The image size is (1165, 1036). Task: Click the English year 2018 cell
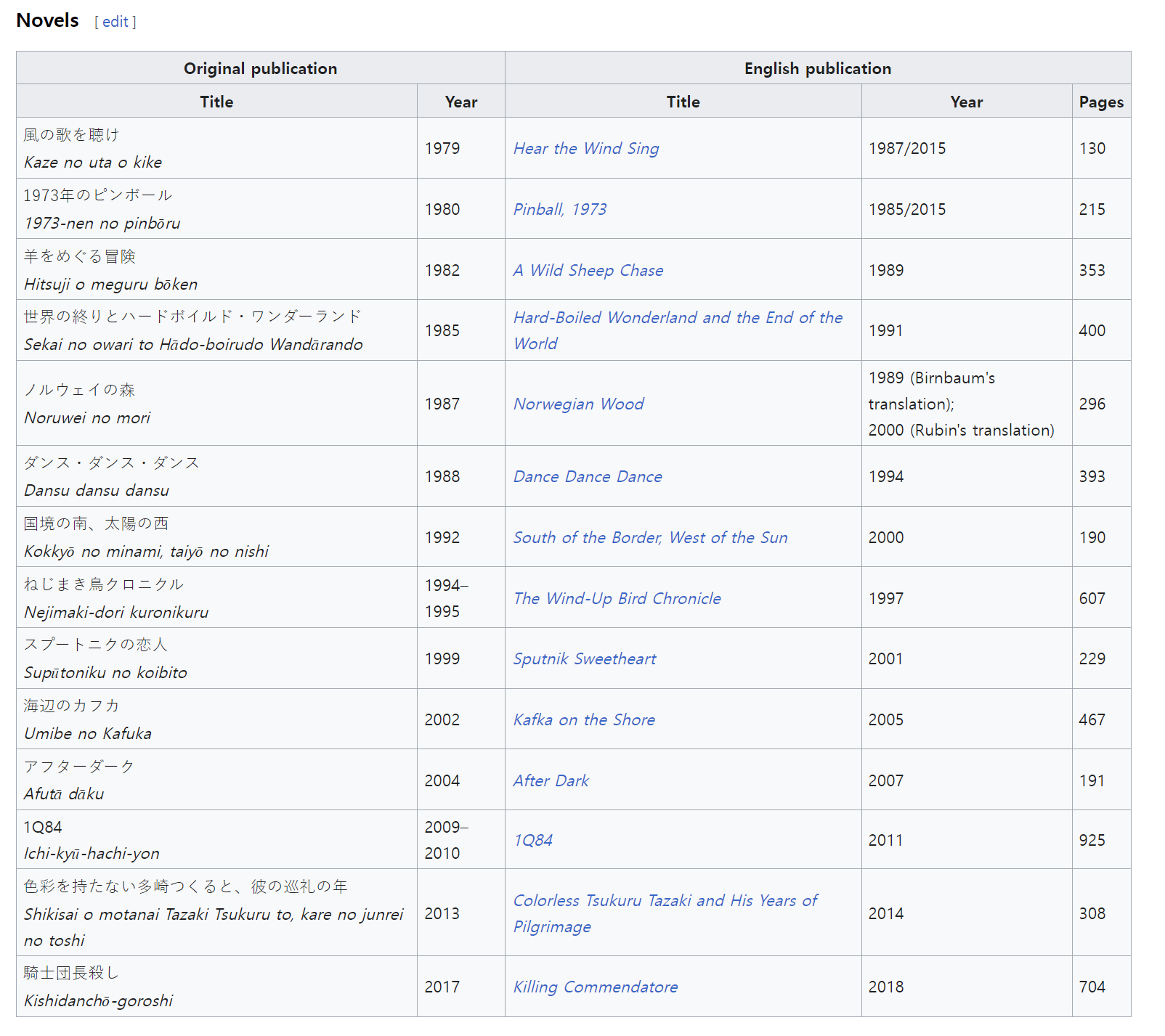(x=967, y=987)
